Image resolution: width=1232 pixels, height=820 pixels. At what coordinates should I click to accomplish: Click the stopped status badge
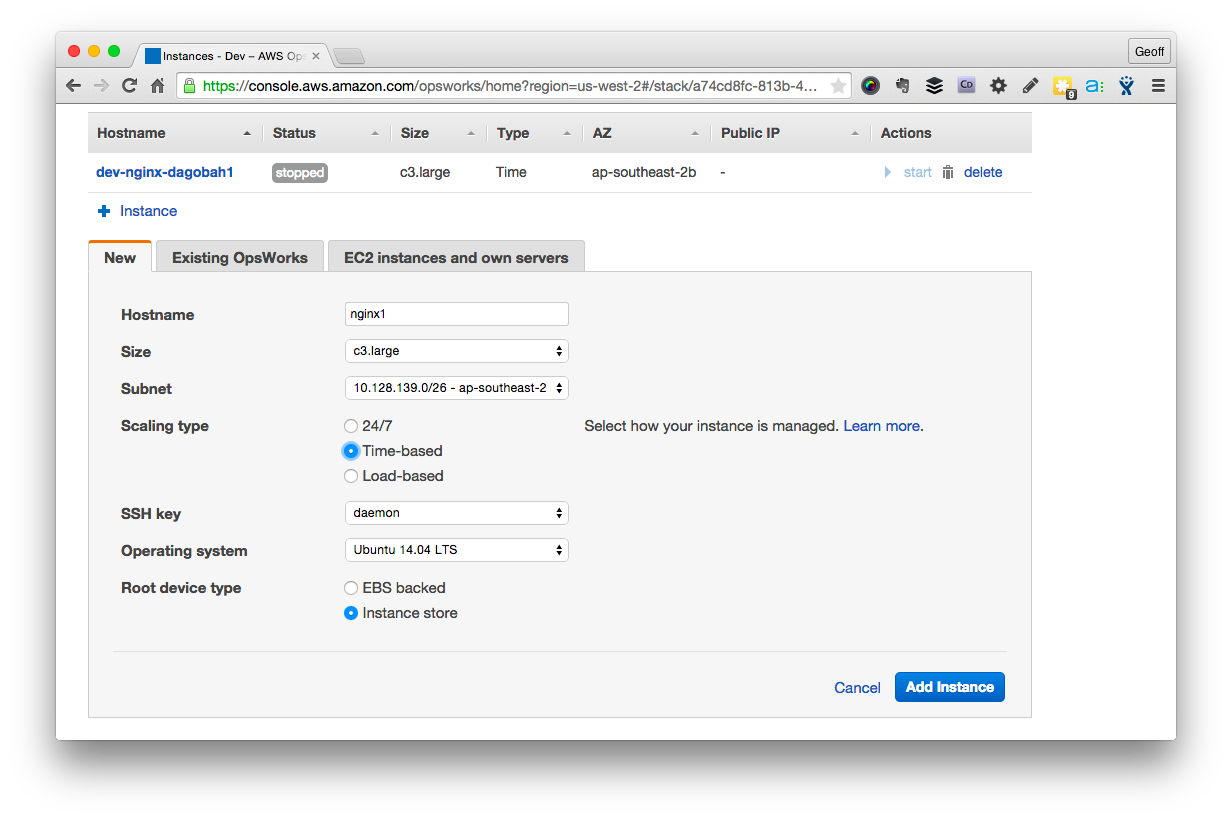point(300,172)
